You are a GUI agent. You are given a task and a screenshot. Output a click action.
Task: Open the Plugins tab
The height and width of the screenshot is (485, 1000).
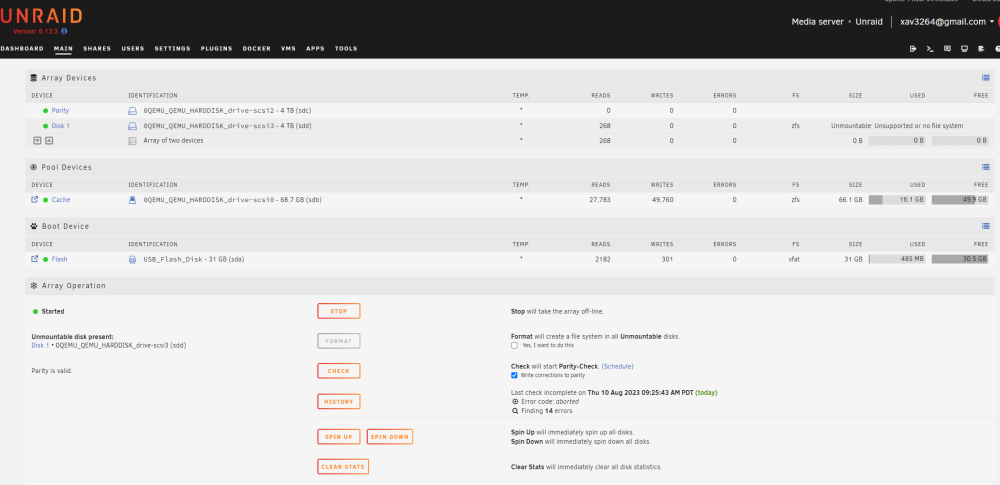point(216,48)
